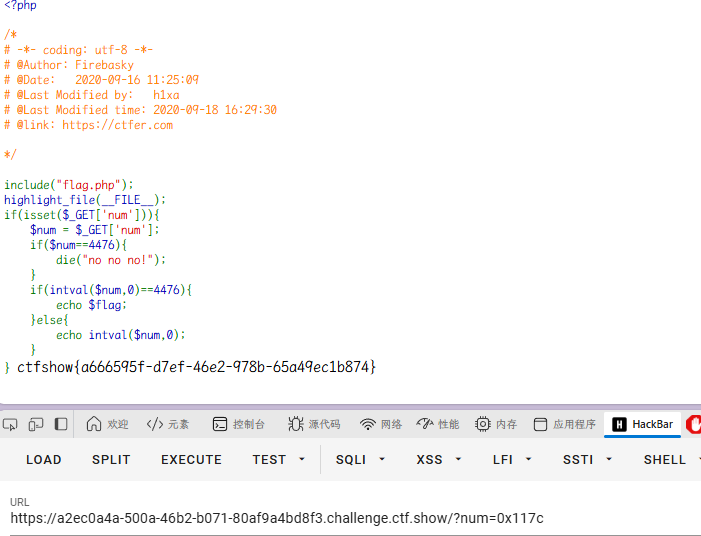
Task: Click the echo $flag line
Action: point(91,305)
